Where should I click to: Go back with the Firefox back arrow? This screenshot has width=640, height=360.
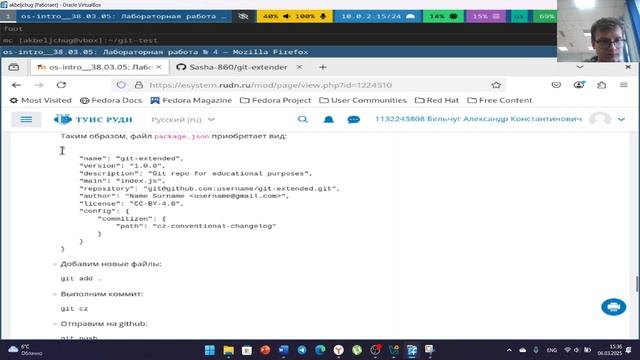(16, 85)
